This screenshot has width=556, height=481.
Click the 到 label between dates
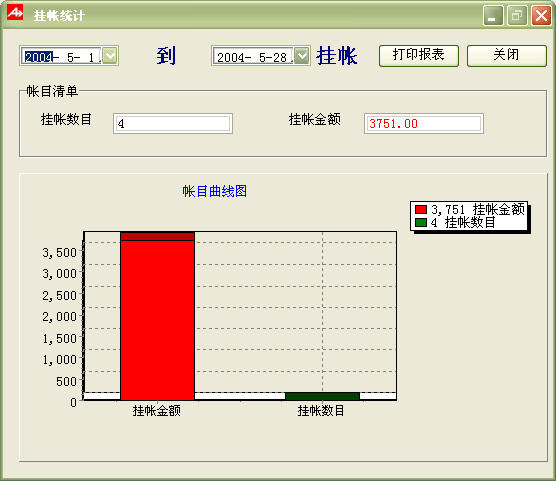(x=166, y=56)
